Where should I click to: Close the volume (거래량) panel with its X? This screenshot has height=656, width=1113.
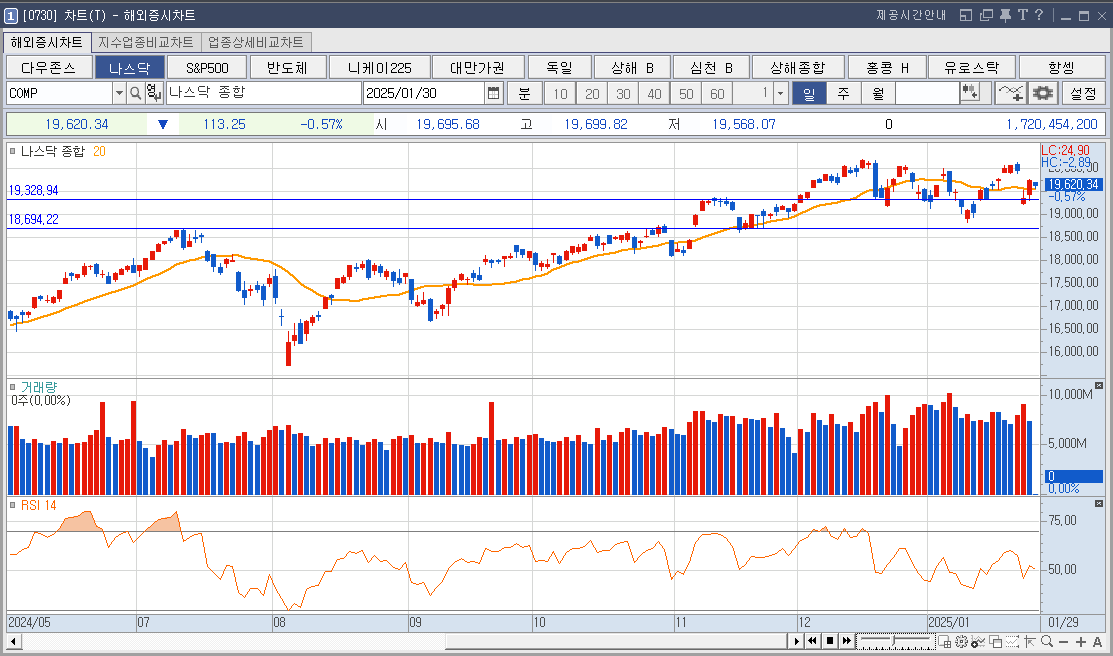[1099, 386]
